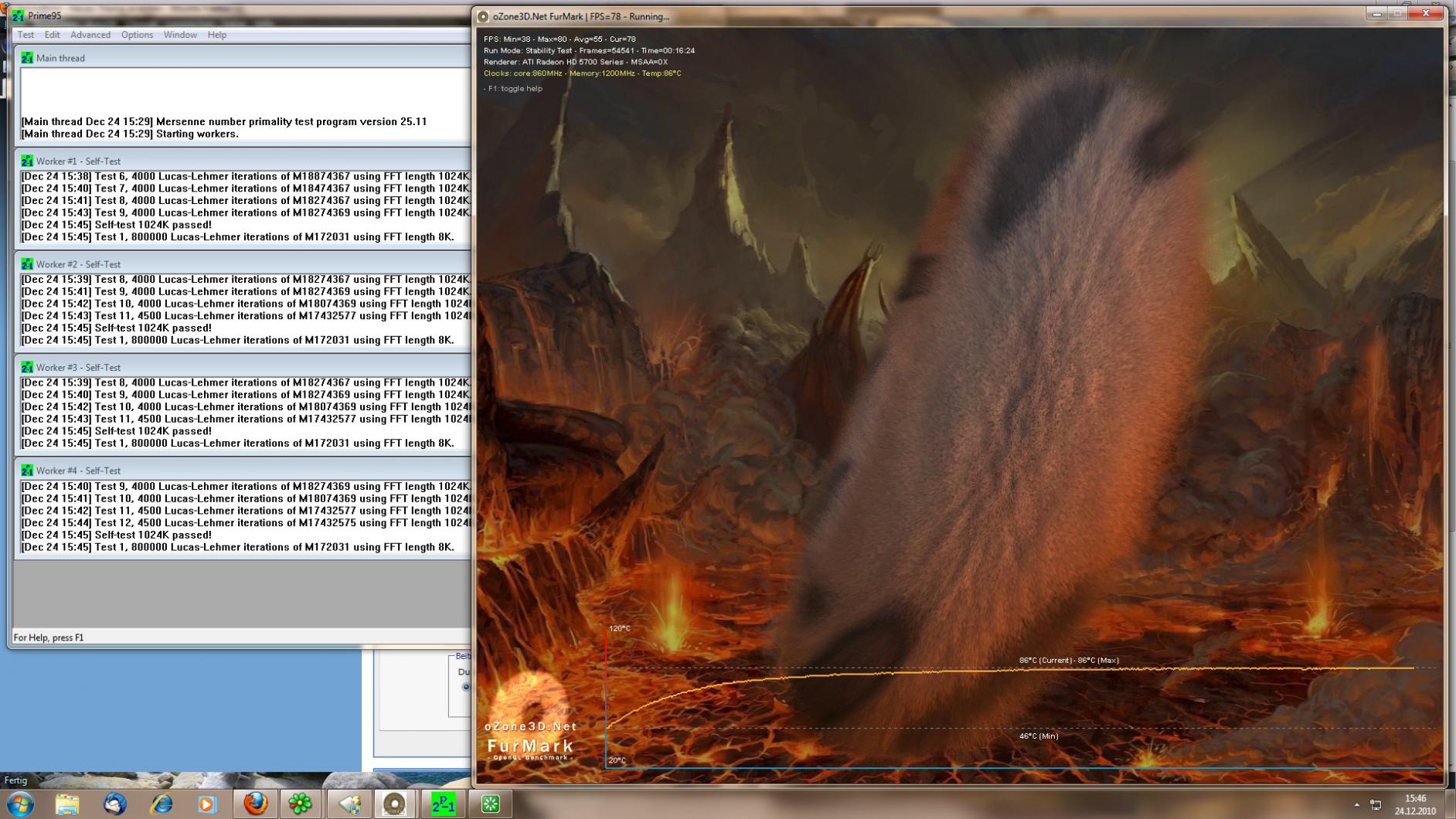Click Worker #2 Test 10 M18074369 line
Image resolution: width=1456 pixels, height=819 pixels.
pyautogui.click(x=246, y=304)
